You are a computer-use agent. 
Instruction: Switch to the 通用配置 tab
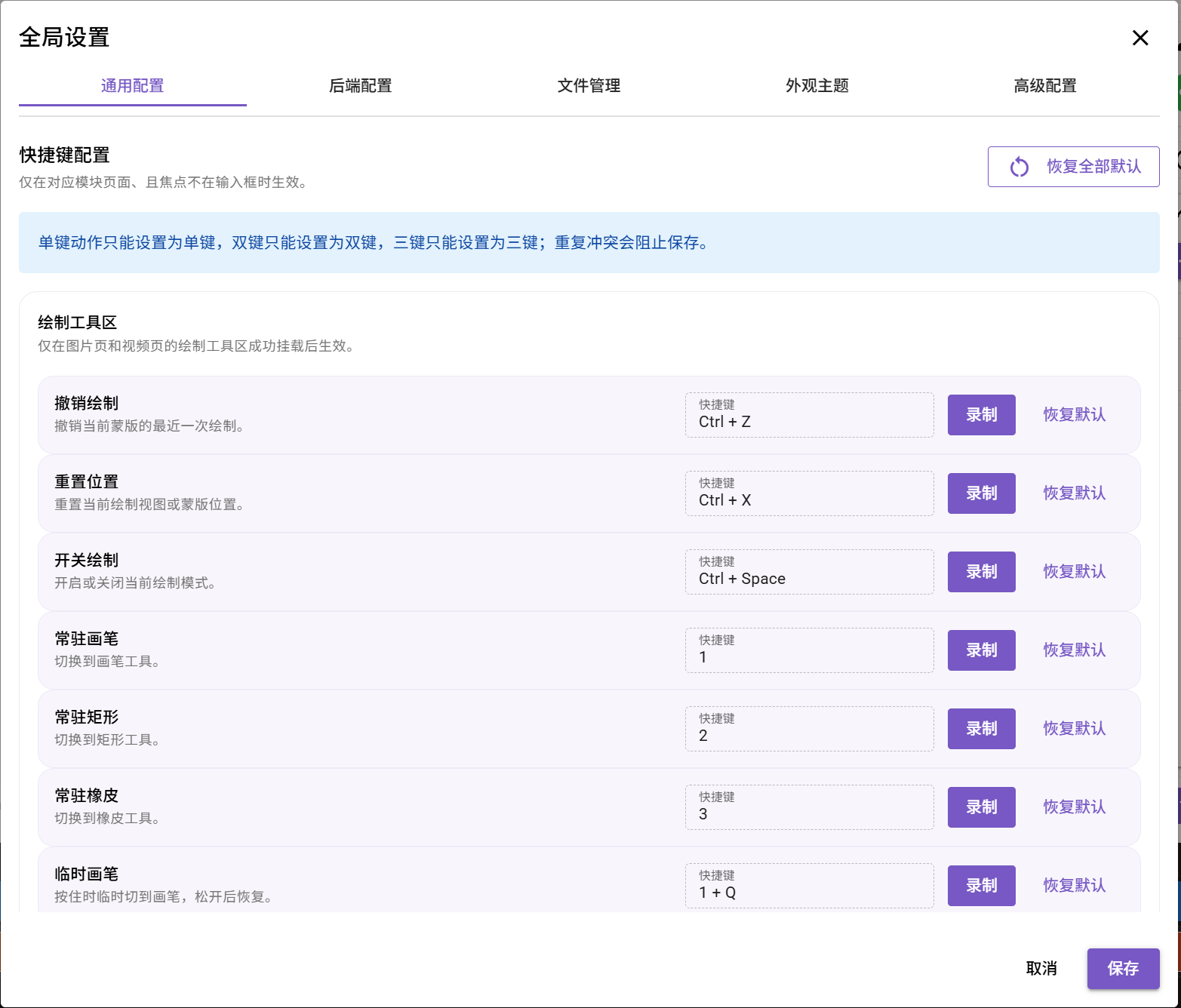click(133, 86)
